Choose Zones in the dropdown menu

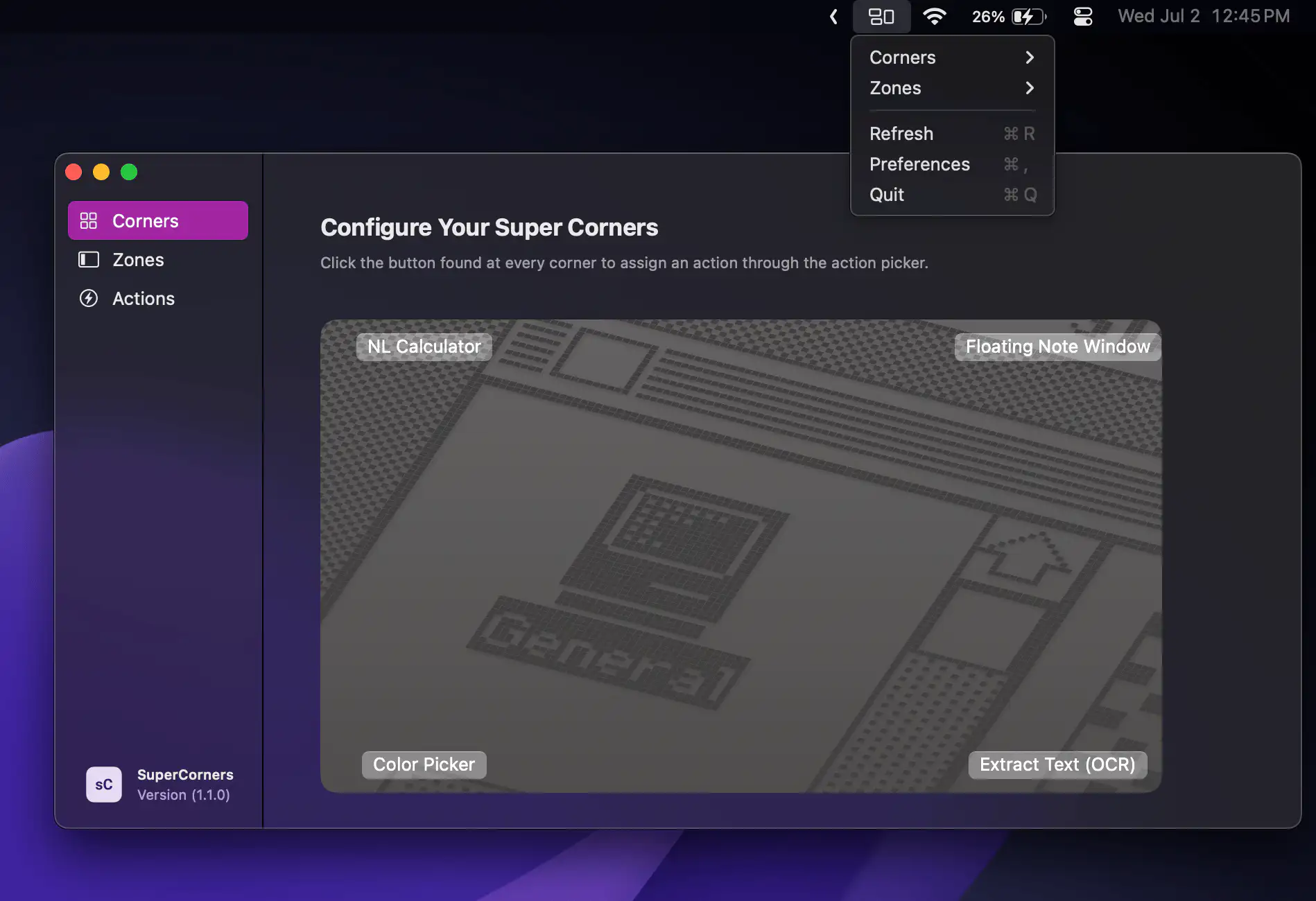pyautogui.click(x=952, y=88)
